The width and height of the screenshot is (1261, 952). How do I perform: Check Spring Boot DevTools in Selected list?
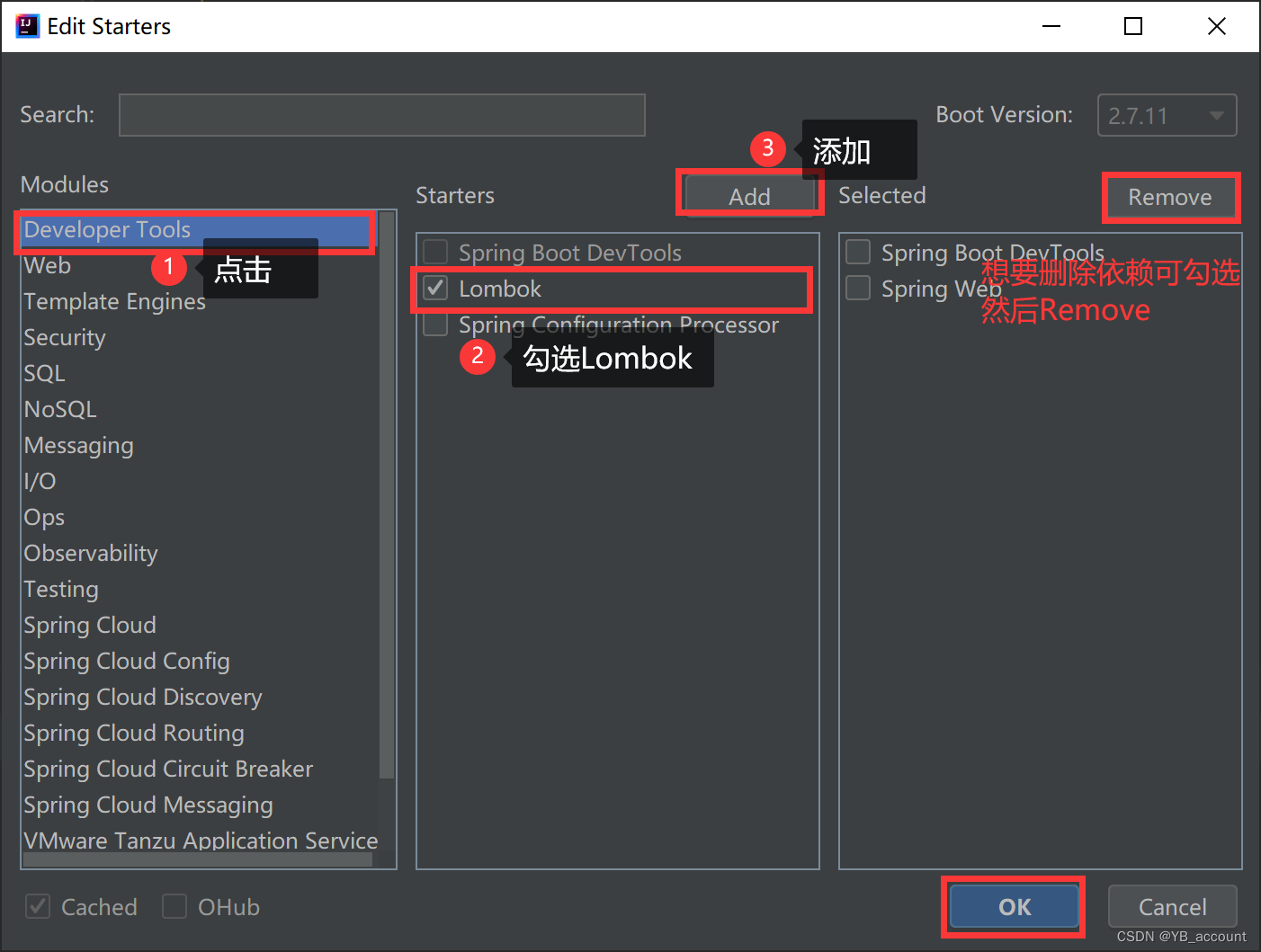coord(859,253)
